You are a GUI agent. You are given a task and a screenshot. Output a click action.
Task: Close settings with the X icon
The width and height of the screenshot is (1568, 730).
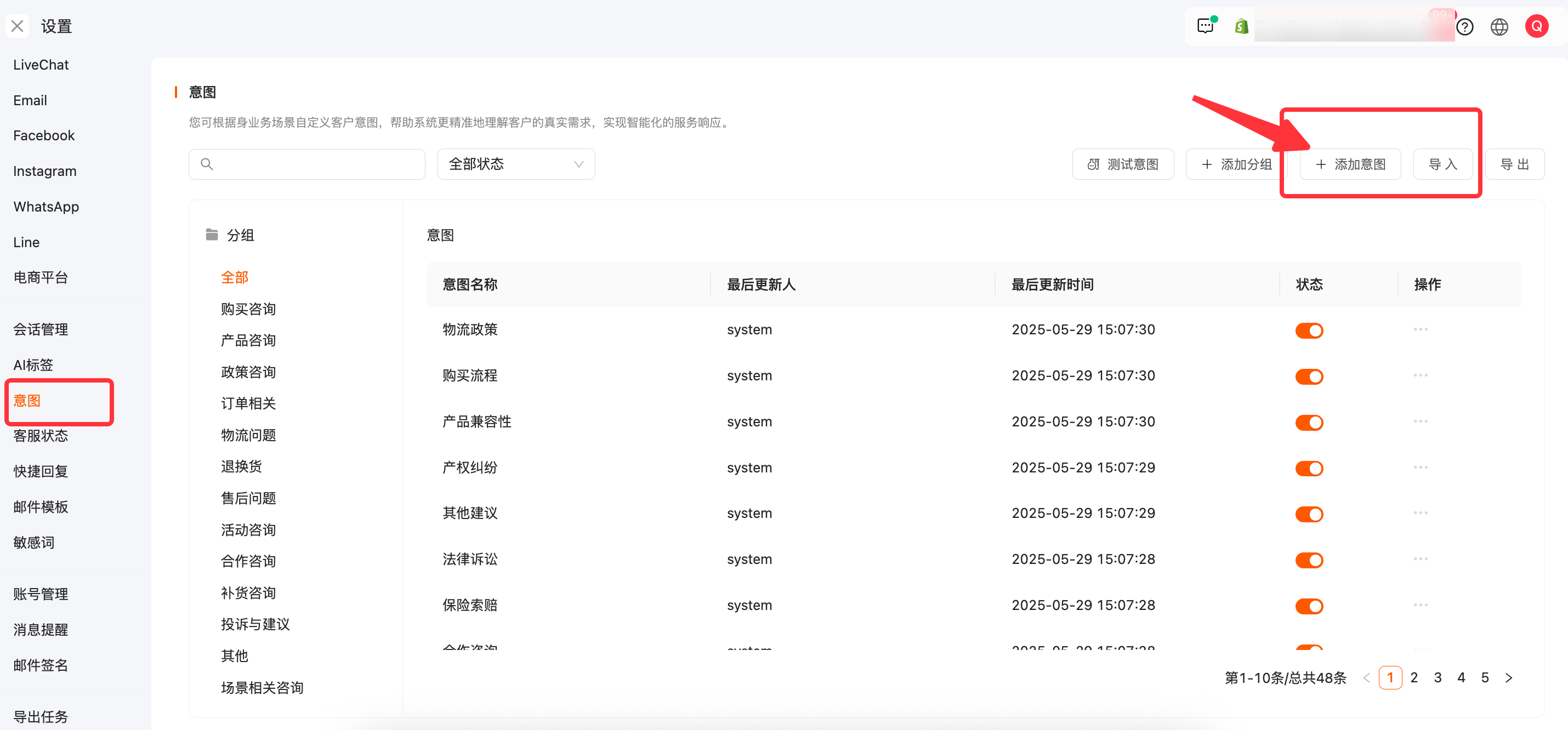[x=17, y=26]
